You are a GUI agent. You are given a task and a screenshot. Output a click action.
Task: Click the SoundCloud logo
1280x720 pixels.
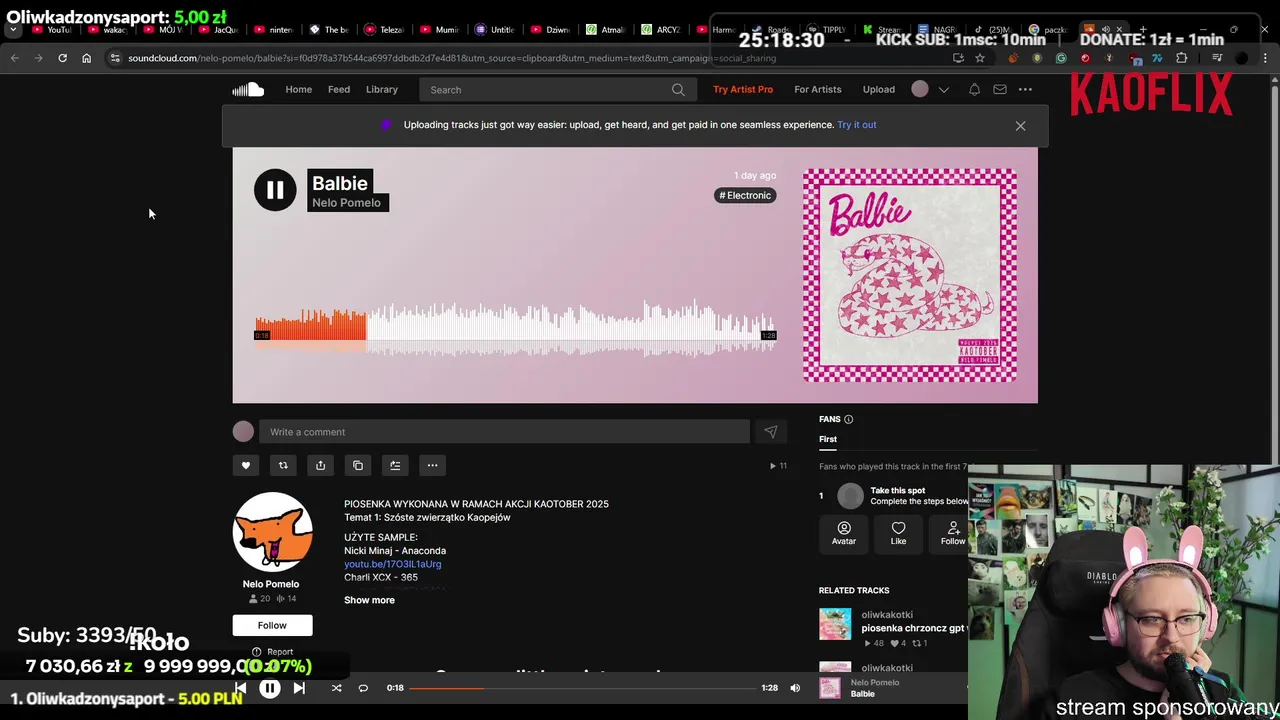point(248,90)
